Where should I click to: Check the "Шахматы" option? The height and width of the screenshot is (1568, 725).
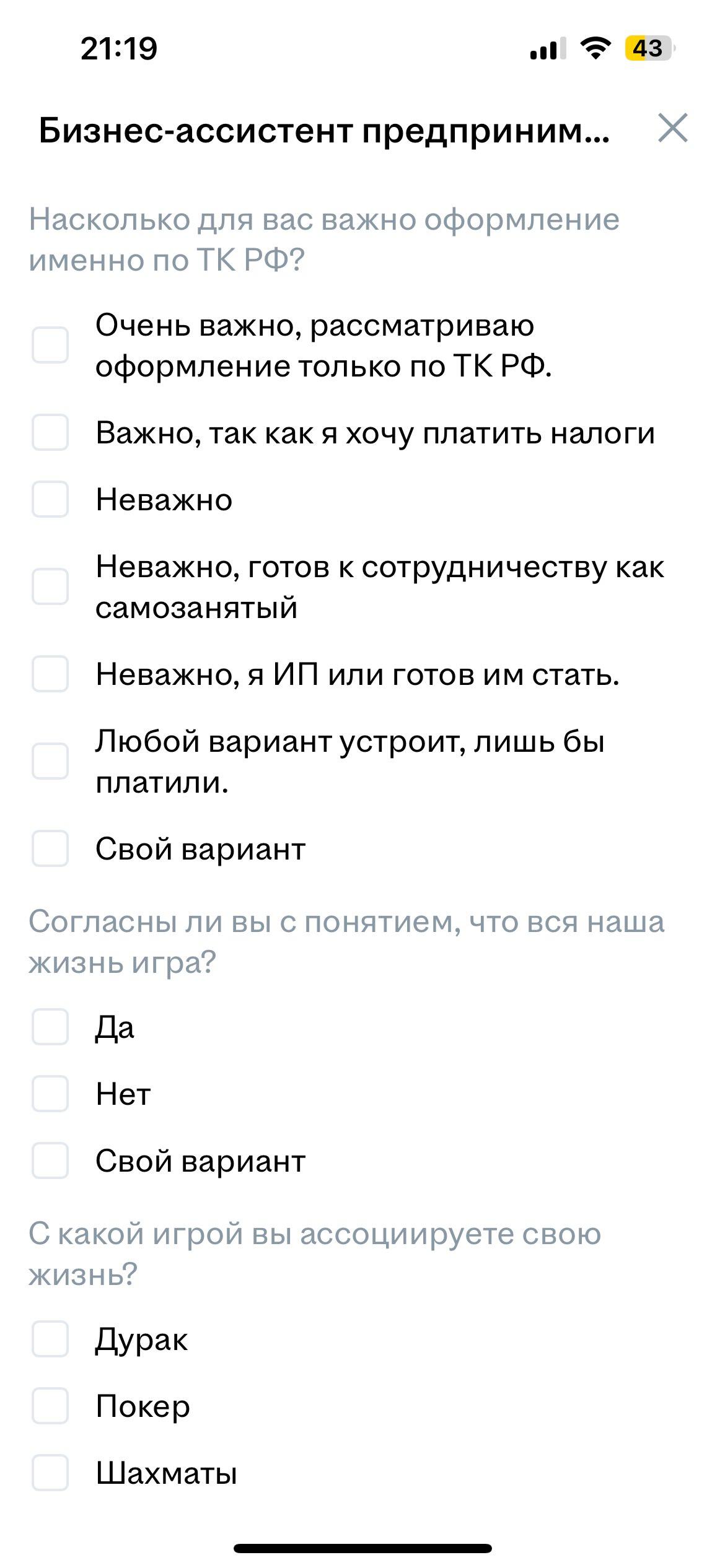click(x=50, y=1473)
